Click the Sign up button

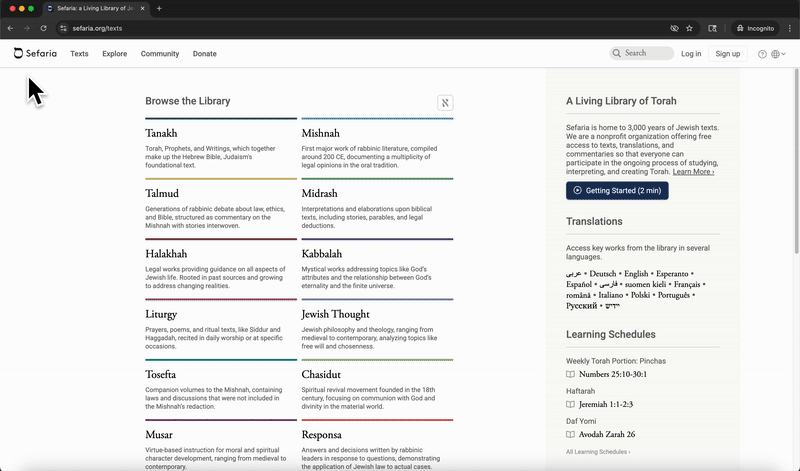click(728, 54)
